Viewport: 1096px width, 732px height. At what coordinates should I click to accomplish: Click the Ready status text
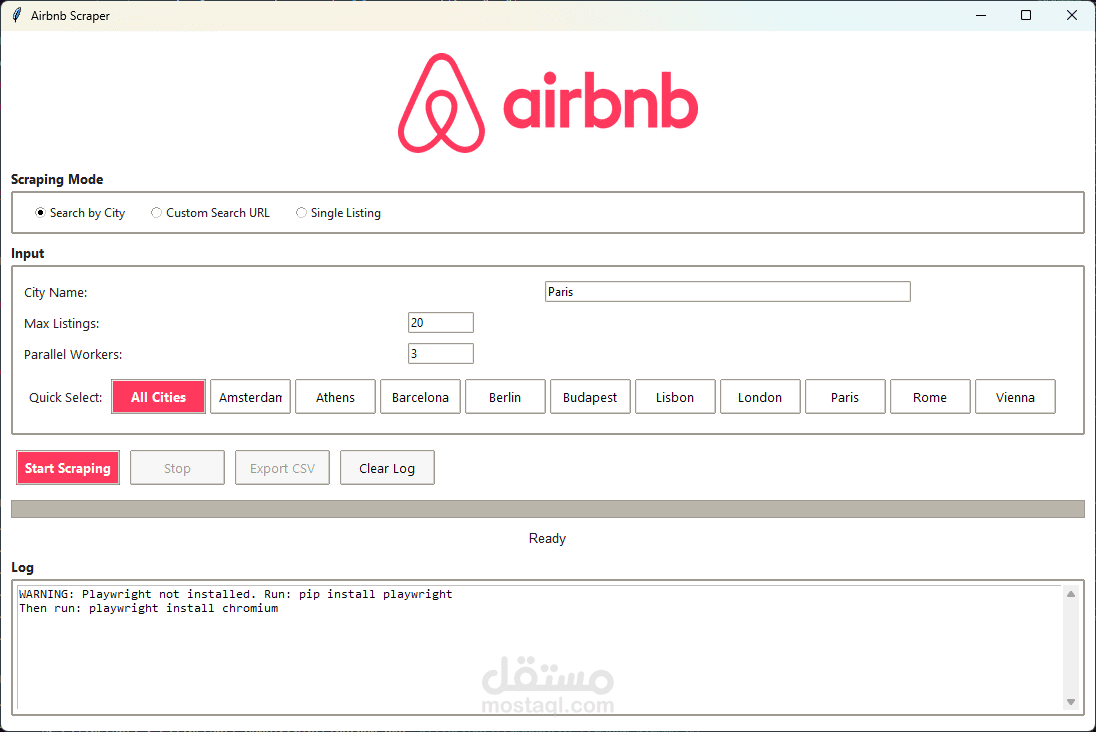pos(547,538)
